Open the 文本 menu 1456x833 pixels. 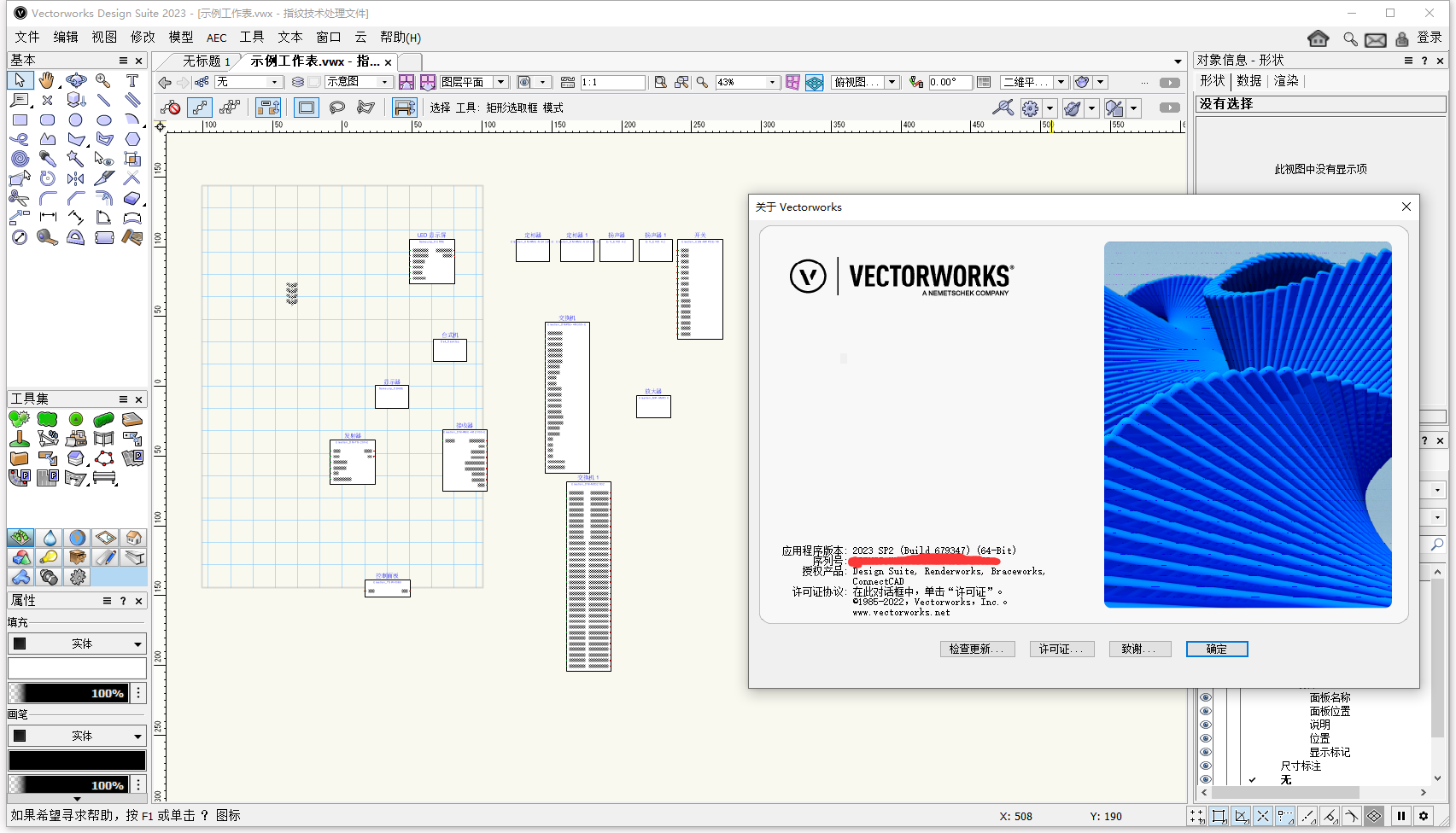[x=289, y=37]
